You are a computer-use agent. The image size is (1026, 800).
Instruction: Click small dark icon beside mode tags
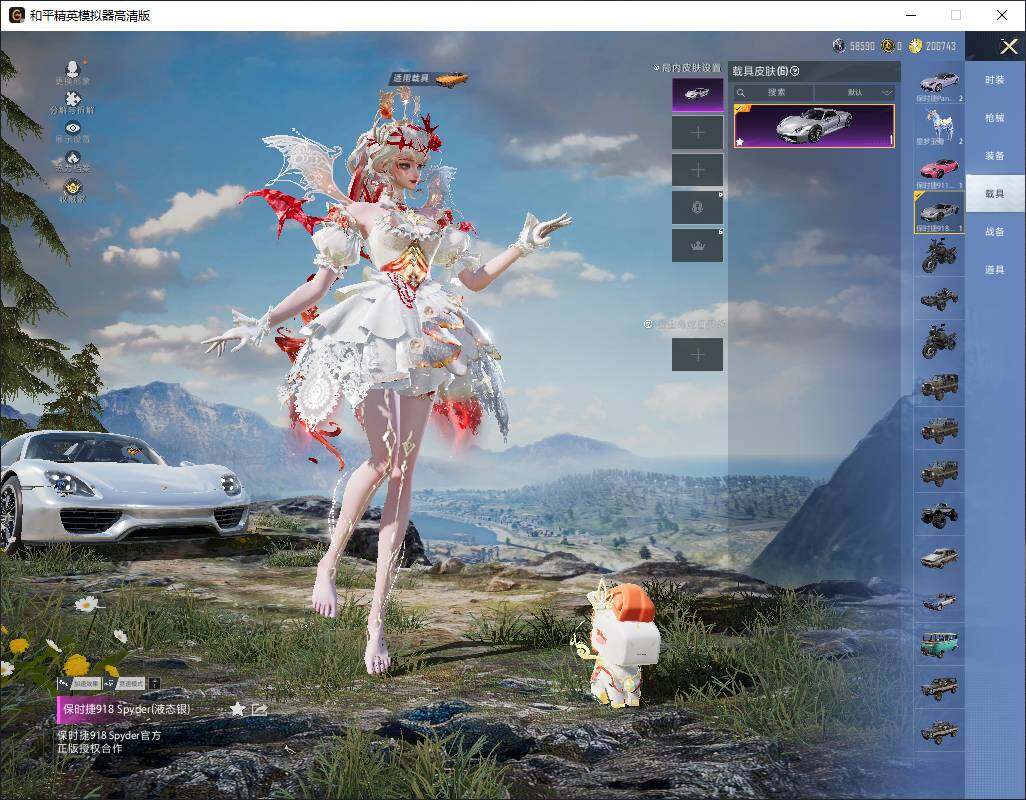[x=154, y=684]
